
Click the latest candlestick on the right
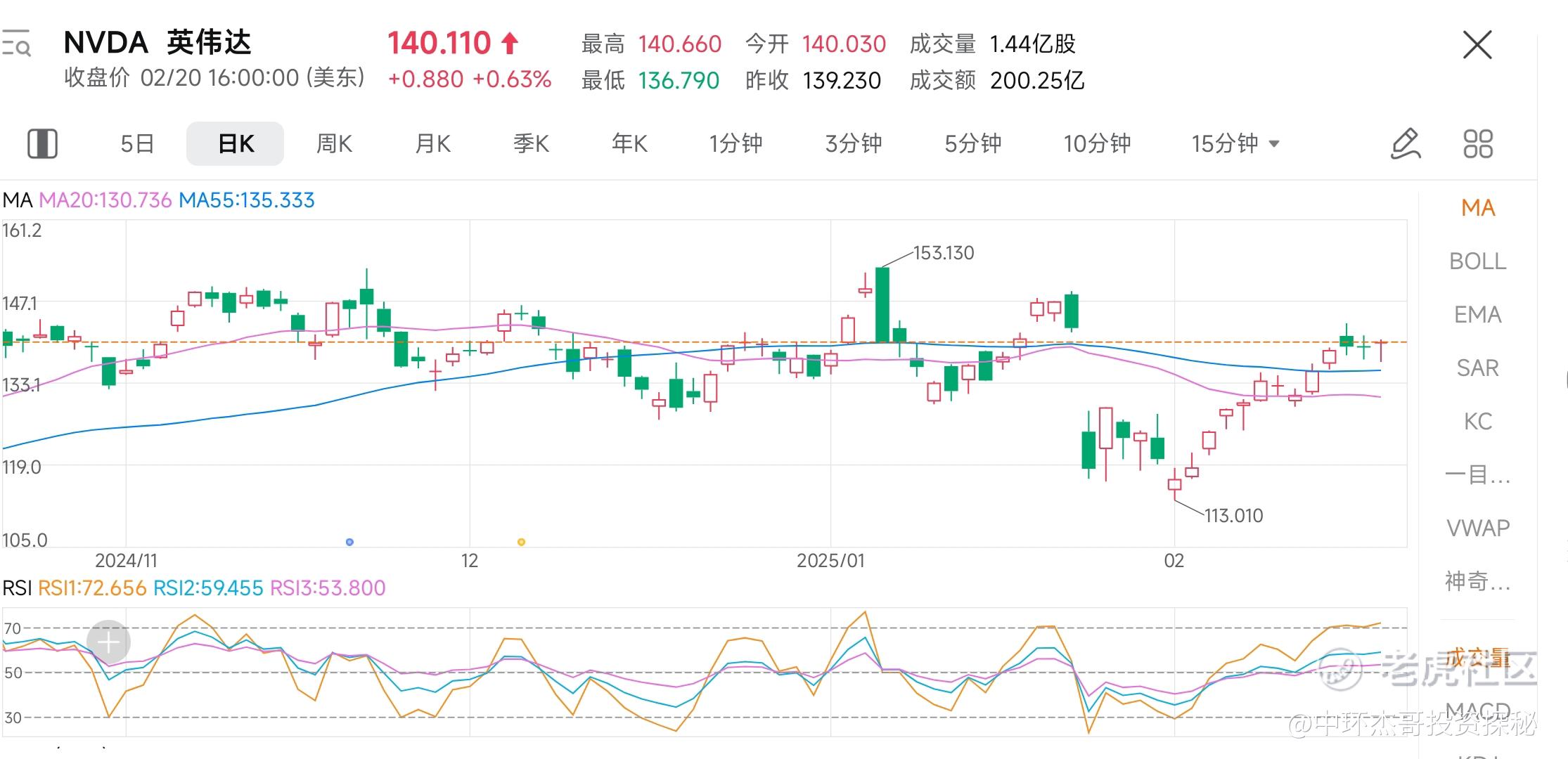(x=1381, y=350)
